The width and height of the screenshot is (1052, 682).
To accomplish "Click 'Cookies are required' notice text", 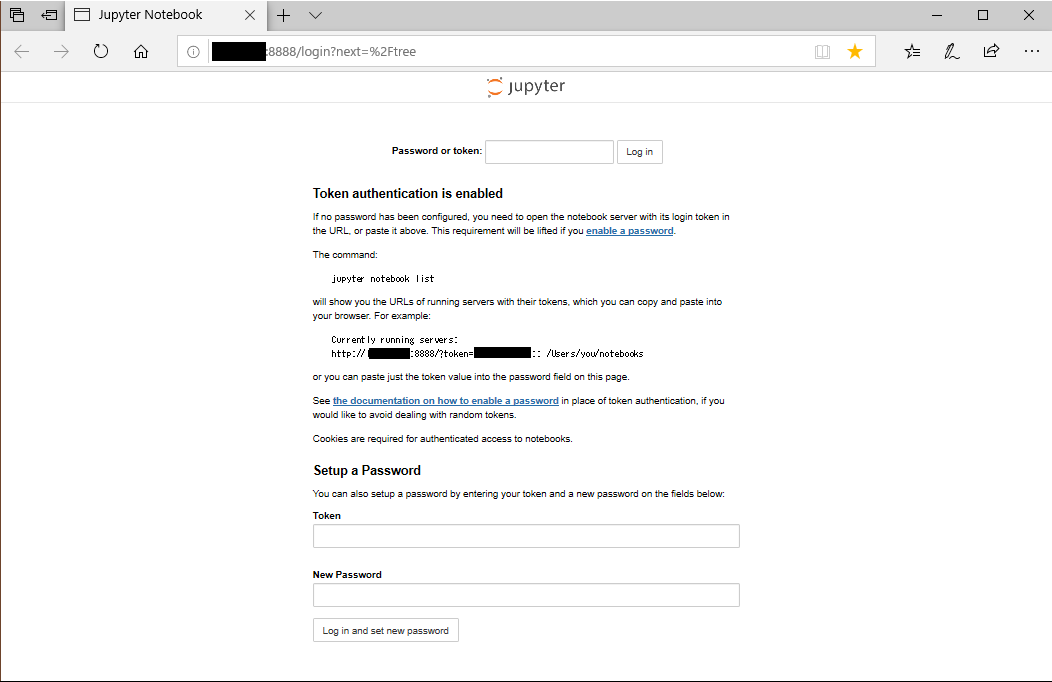I will 443,439.
